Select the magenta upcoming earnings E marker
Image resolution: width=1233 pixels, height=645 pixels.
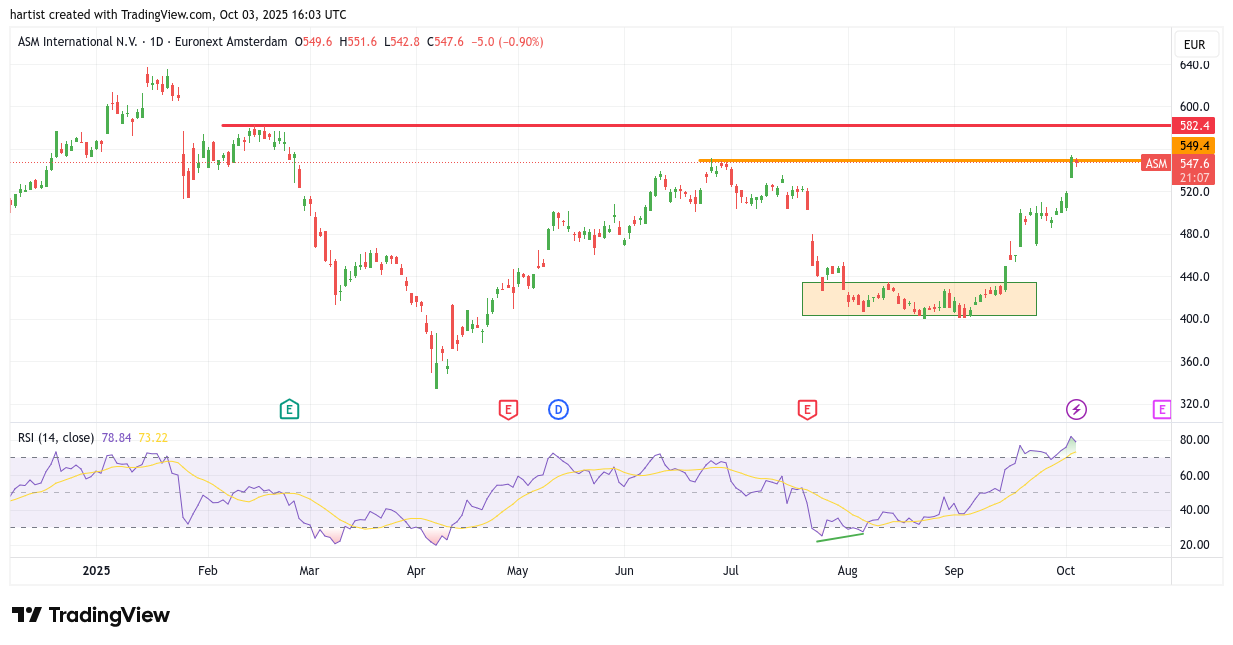[1161, 408]
